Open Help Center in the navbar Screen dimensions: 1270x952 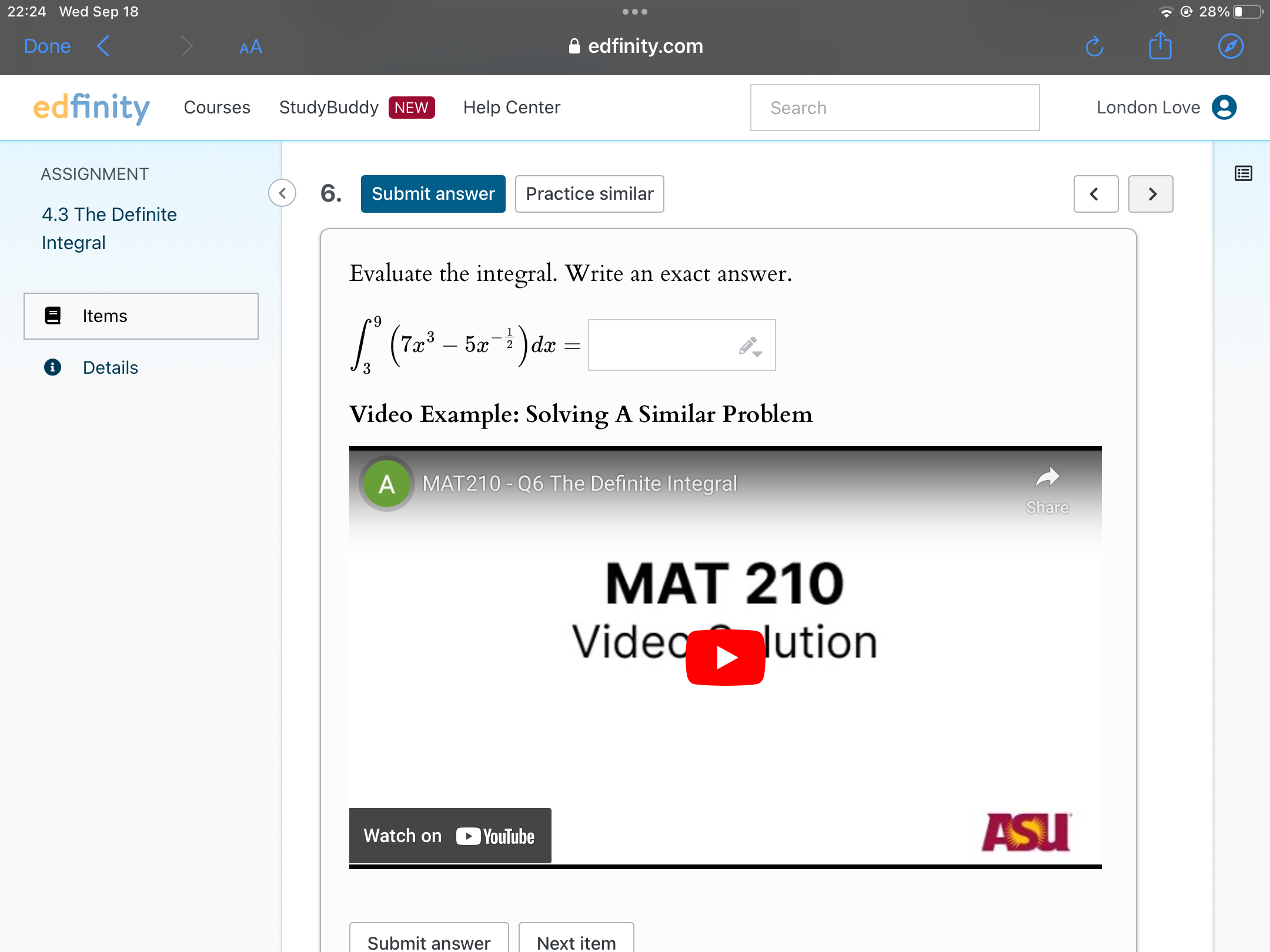pos(512,108)
